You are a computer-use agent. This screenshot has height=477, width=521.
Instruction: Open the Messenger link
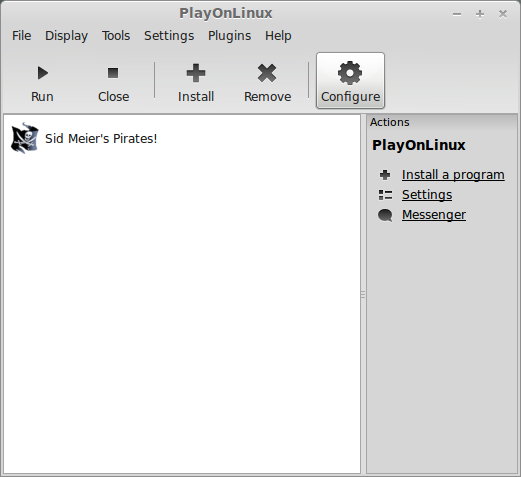tap(434, 215)
